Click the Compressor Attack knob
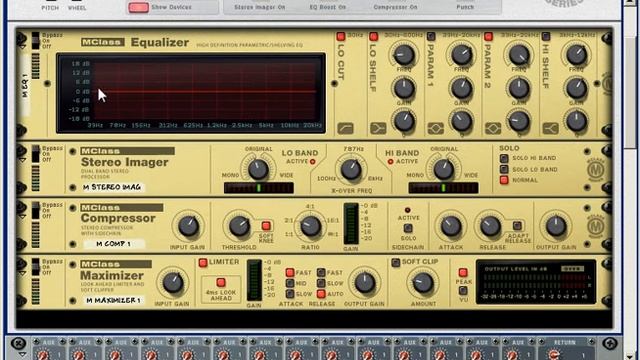This screenshot has height=360, width=640. pos(451,227)
